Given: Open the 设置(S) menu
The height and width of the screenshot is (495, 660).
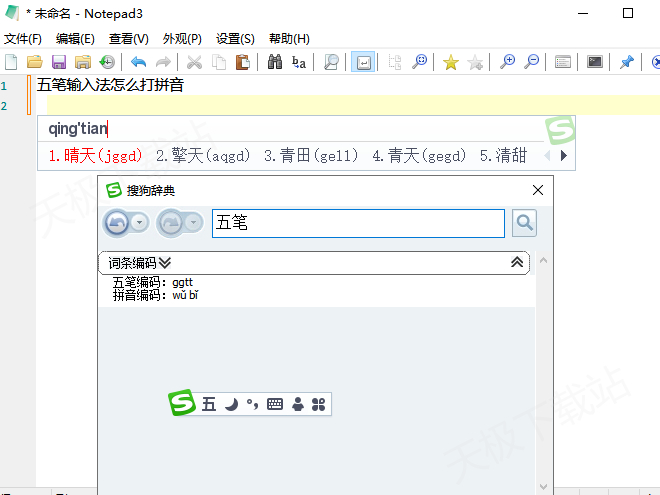Looking at the screenshot, I should [235, 39].
